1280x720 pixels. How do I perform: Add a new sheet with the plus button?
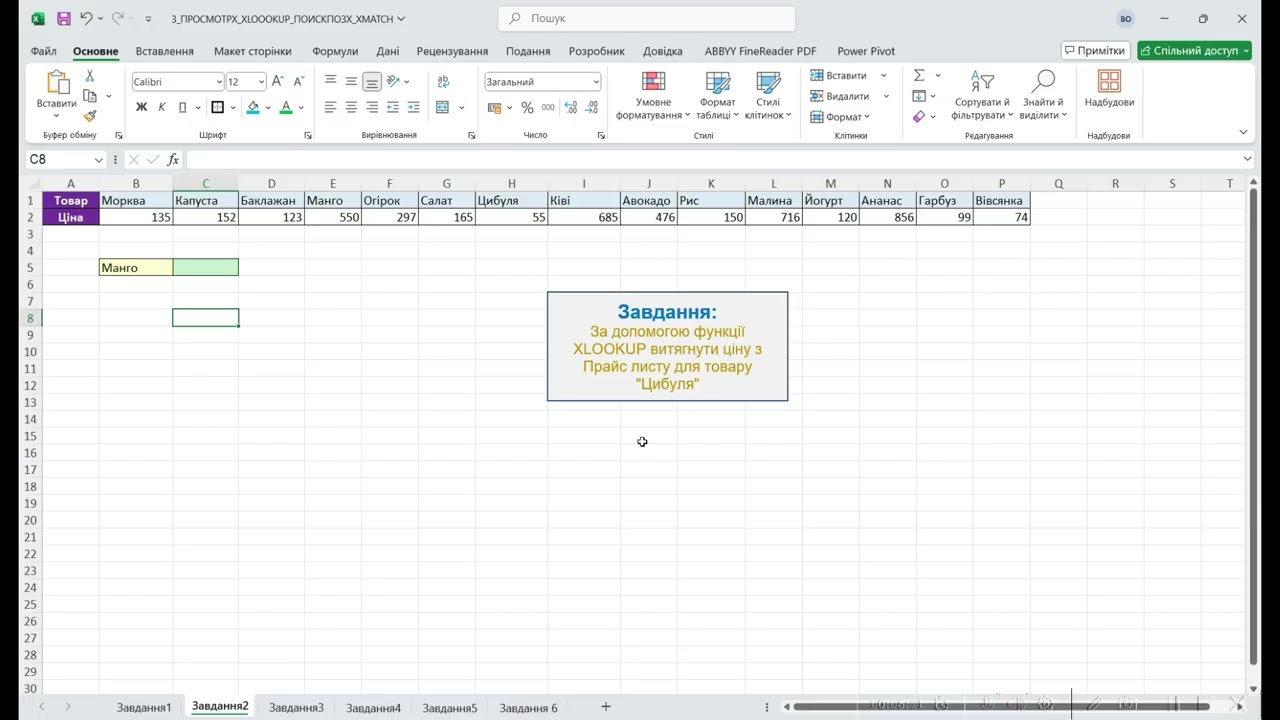pyautogui.click(x=606, y=707)
